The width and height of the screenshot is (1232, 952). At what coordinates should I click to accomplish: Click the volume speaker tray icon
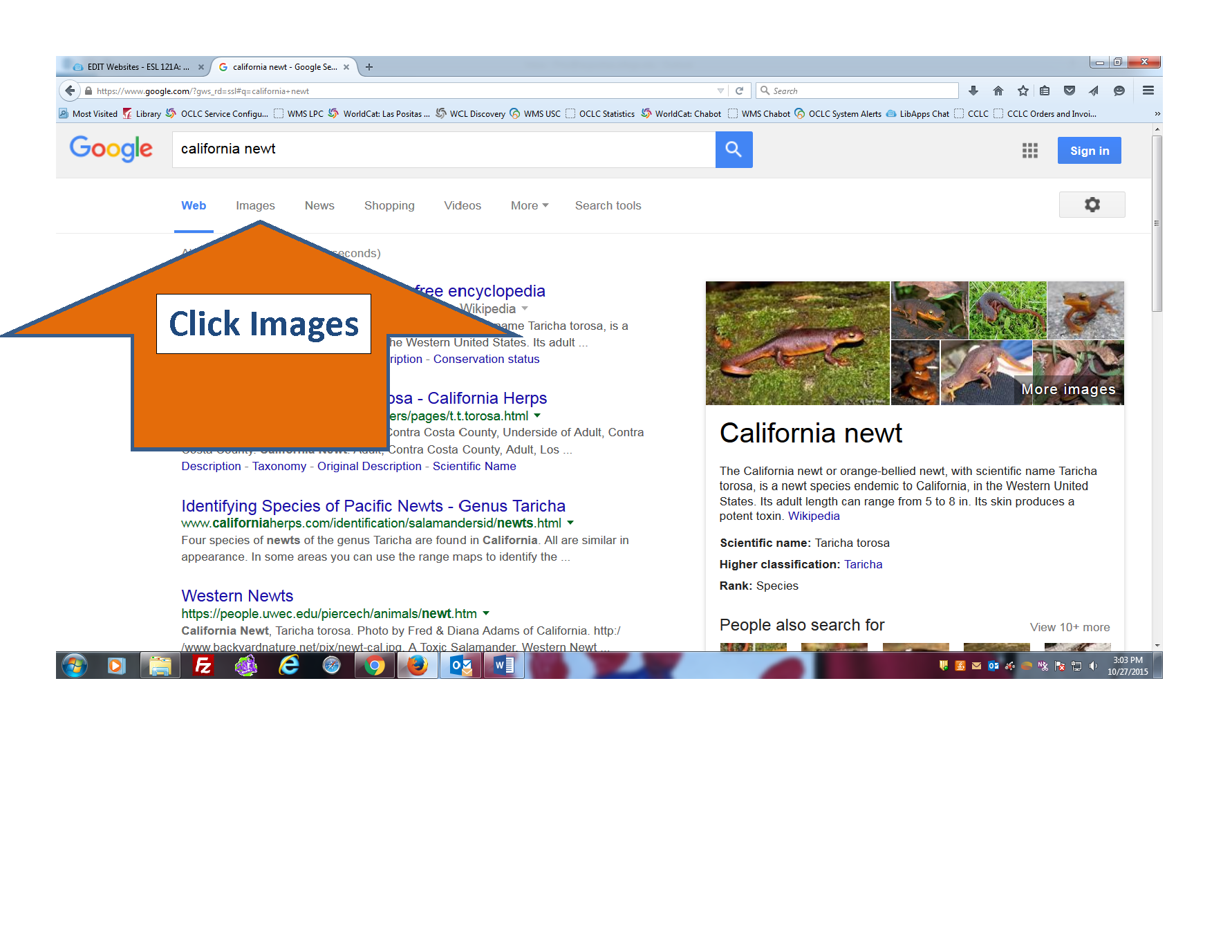(x=1093, y=666)
